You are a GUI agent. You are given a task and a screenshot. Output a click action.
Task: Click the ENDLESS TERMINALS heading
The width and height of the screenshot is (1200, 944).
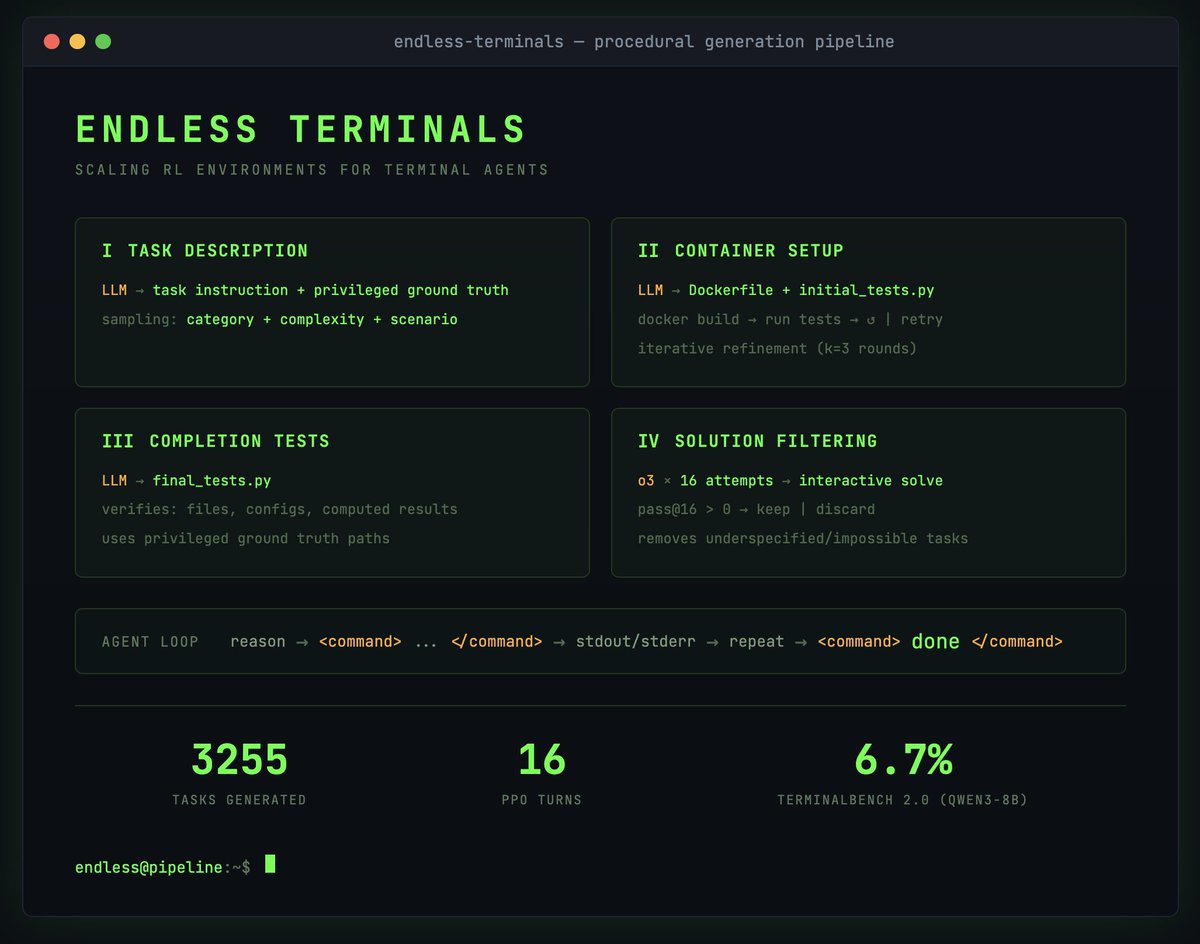(x=301, y=130)
